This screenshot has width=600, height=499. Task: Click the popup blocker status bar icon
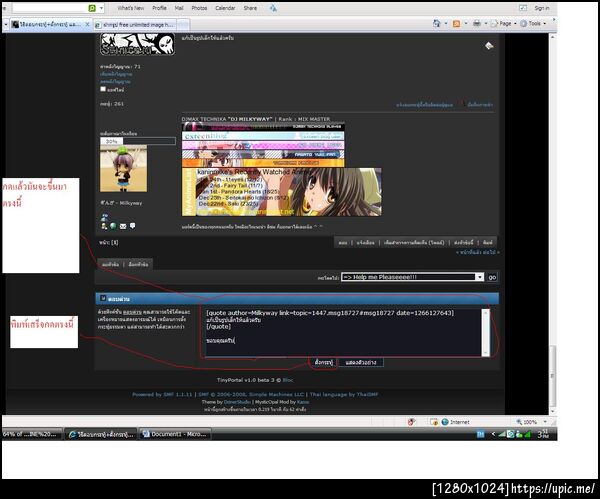434,422
